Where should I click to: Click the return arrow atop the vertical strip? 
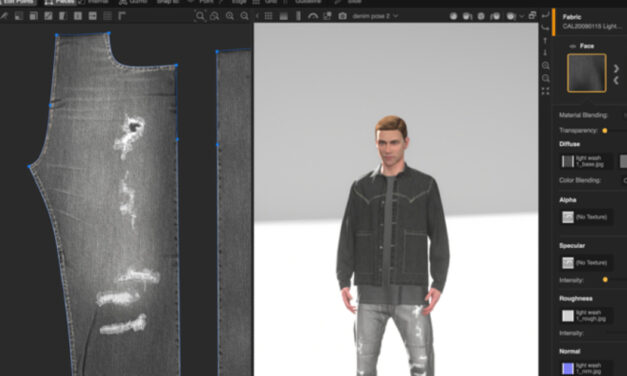(545, 15)
